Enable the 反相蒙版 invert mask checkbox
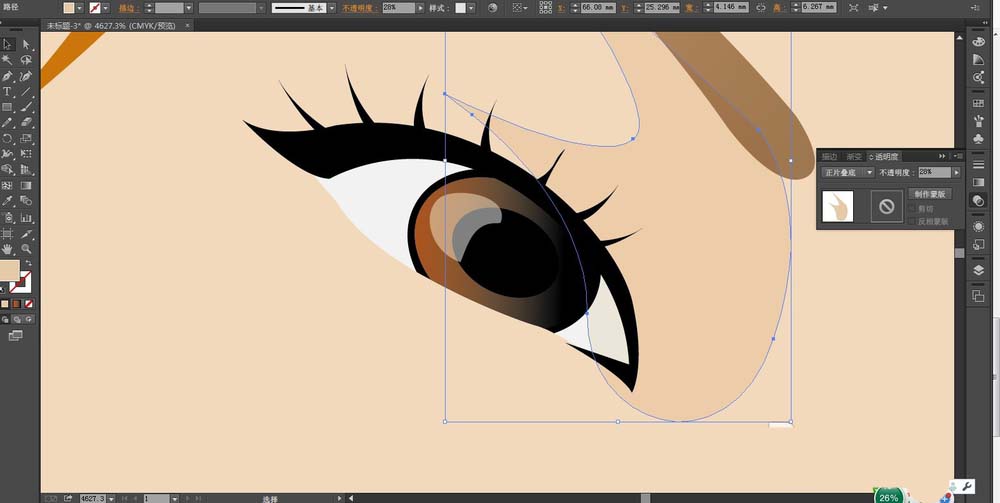 click(911, 221)
